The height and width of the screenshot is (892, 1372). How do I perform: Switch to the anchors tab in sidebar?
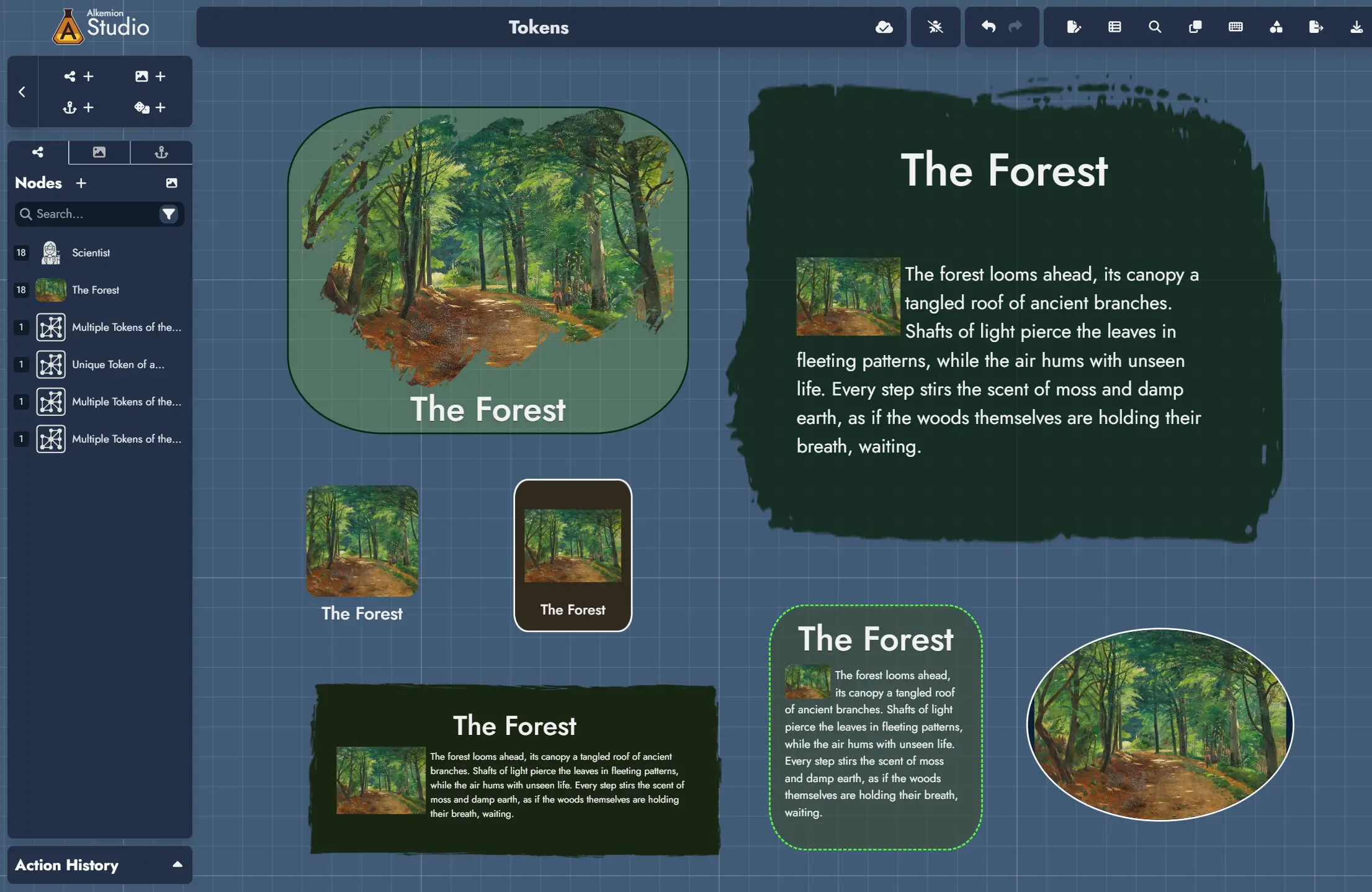pyautogui.click(x=161, y=152)
